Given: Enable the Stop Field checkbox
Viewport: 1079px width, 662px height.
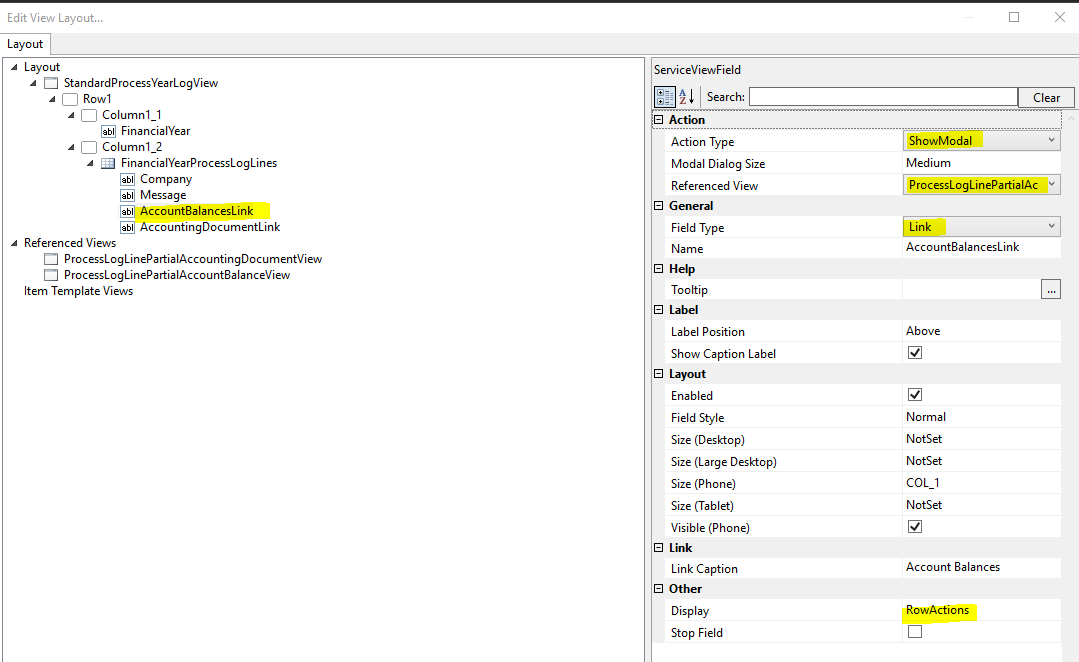Looking at the screenshot, I should (915, 631).
